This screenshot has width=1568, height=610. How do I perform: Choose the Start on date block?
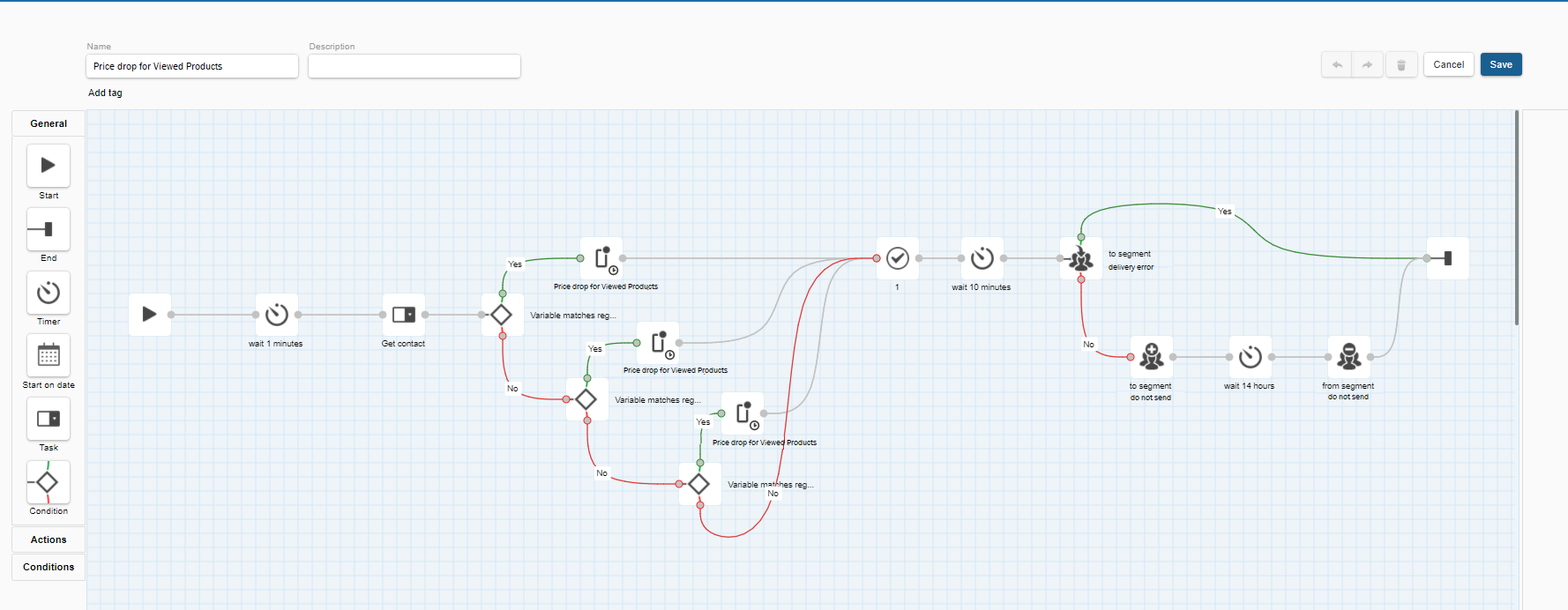click(49, 356)
